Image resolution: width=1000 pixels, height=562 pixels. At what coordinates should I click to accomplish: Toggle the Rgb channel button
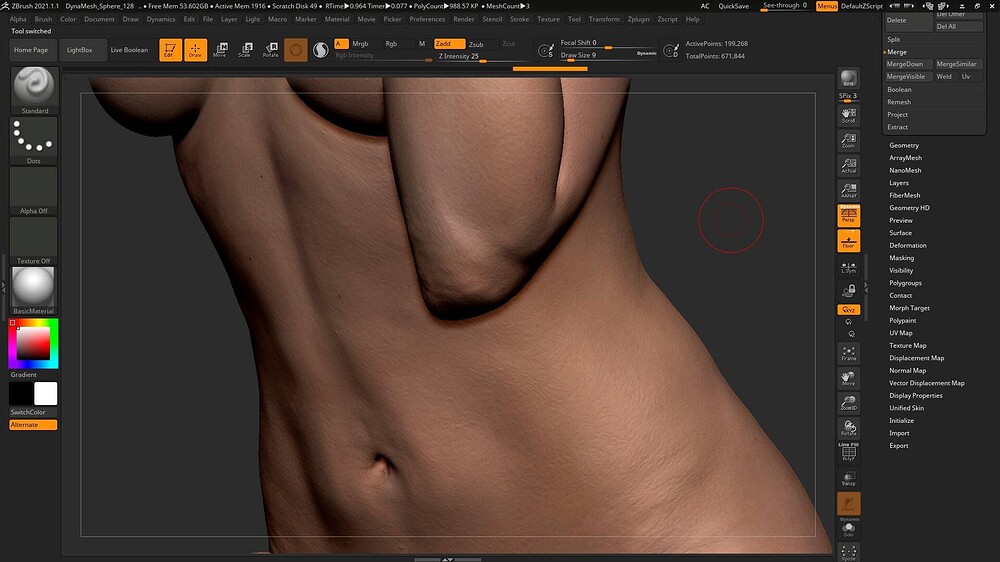[391, 44]
